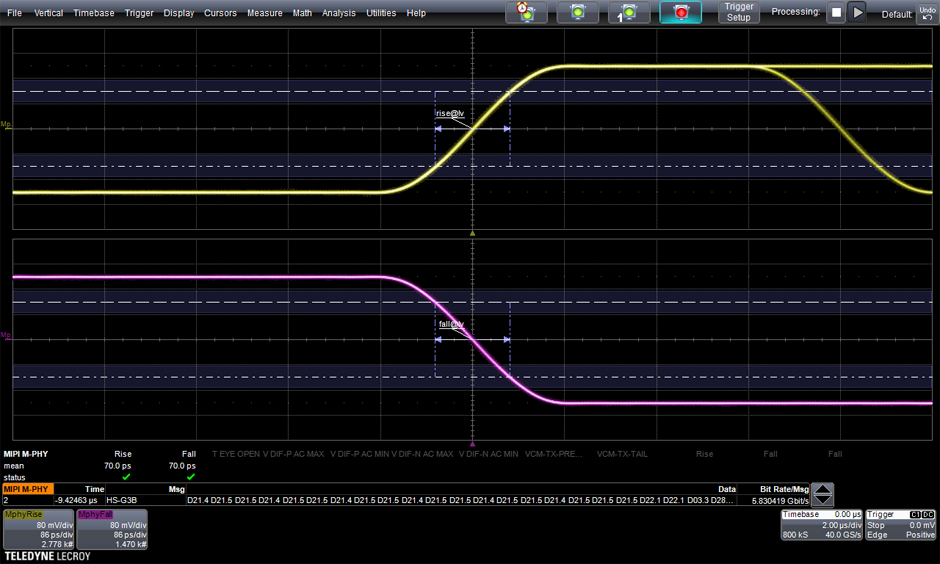Click the Auto trigger mode icon

point(526,13)
